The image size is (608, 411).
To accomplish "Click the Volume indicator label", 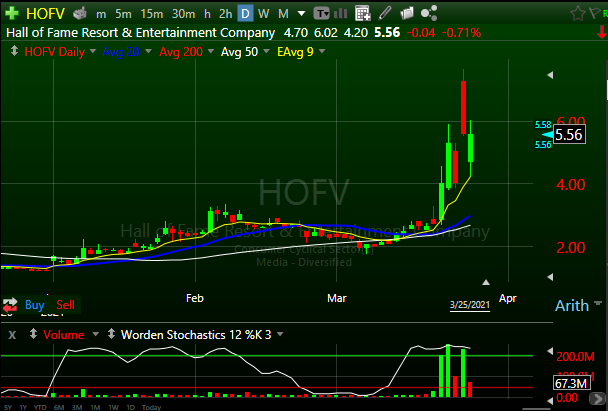I will point(64,335).
